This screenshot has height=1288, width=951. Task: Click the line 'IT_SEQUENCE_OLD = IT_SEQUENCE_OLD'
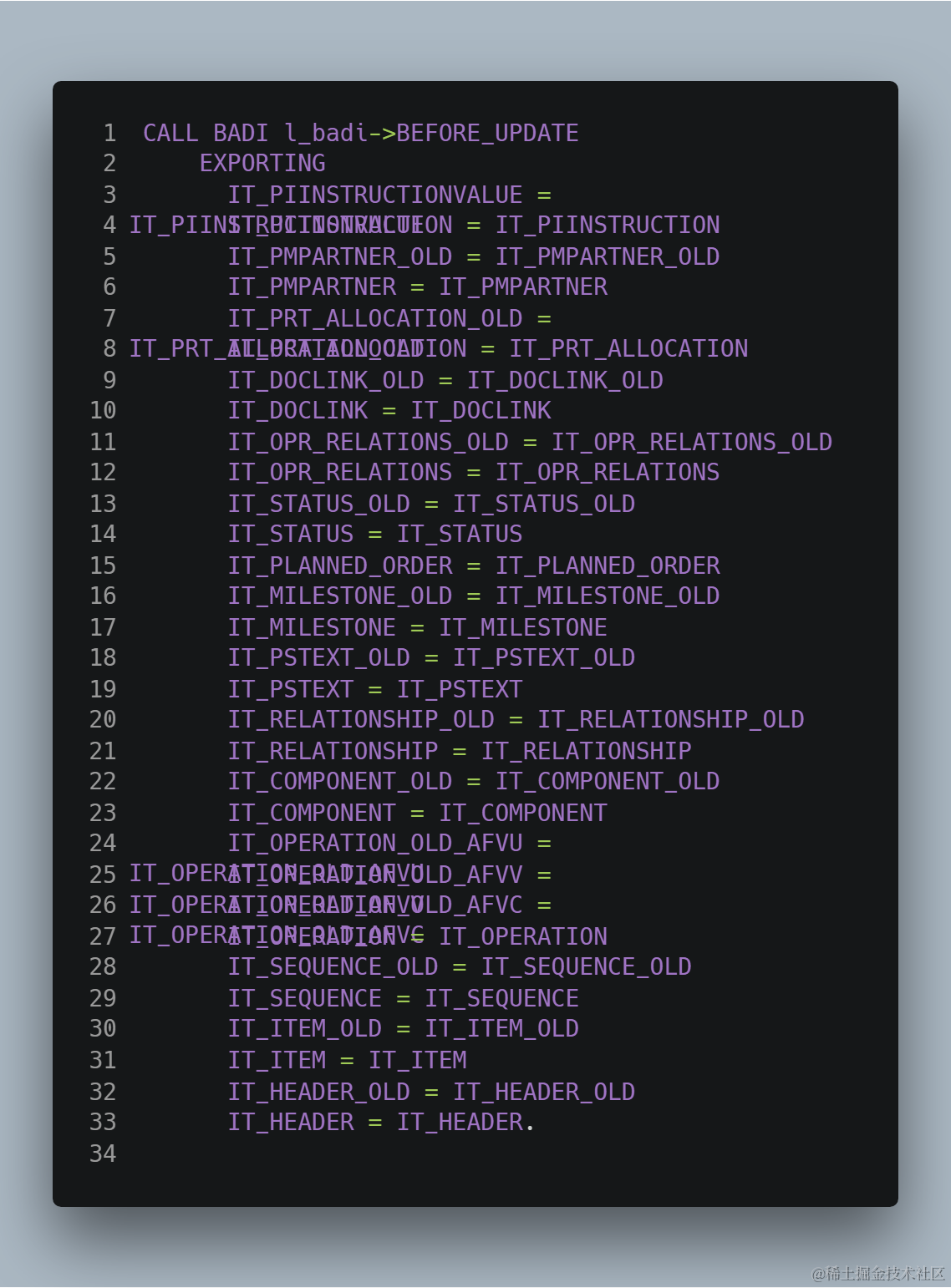click(460, 966)
